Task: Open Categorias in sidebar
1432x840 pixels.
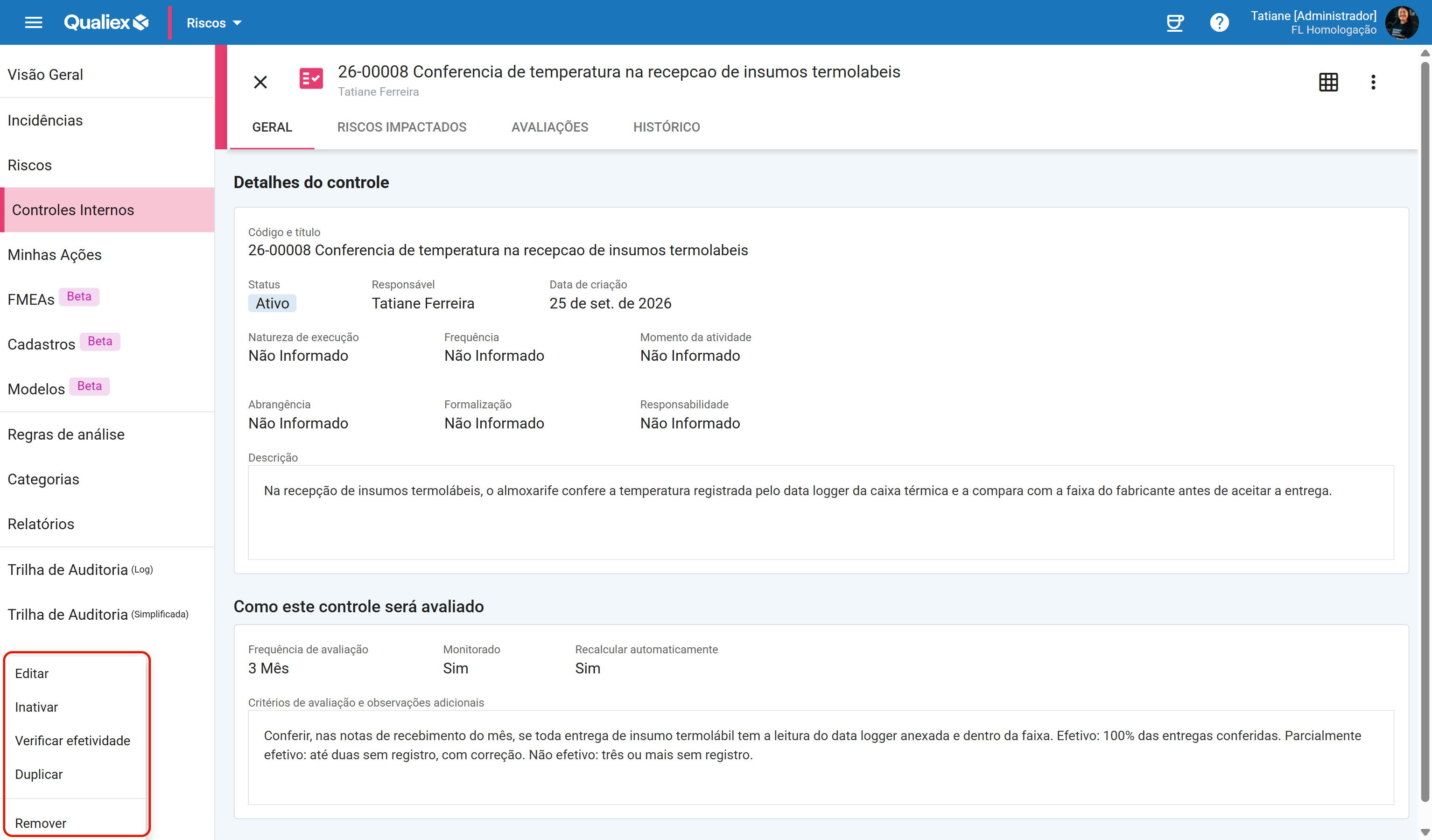Action: pyautogui.click(x=107, y=479)
